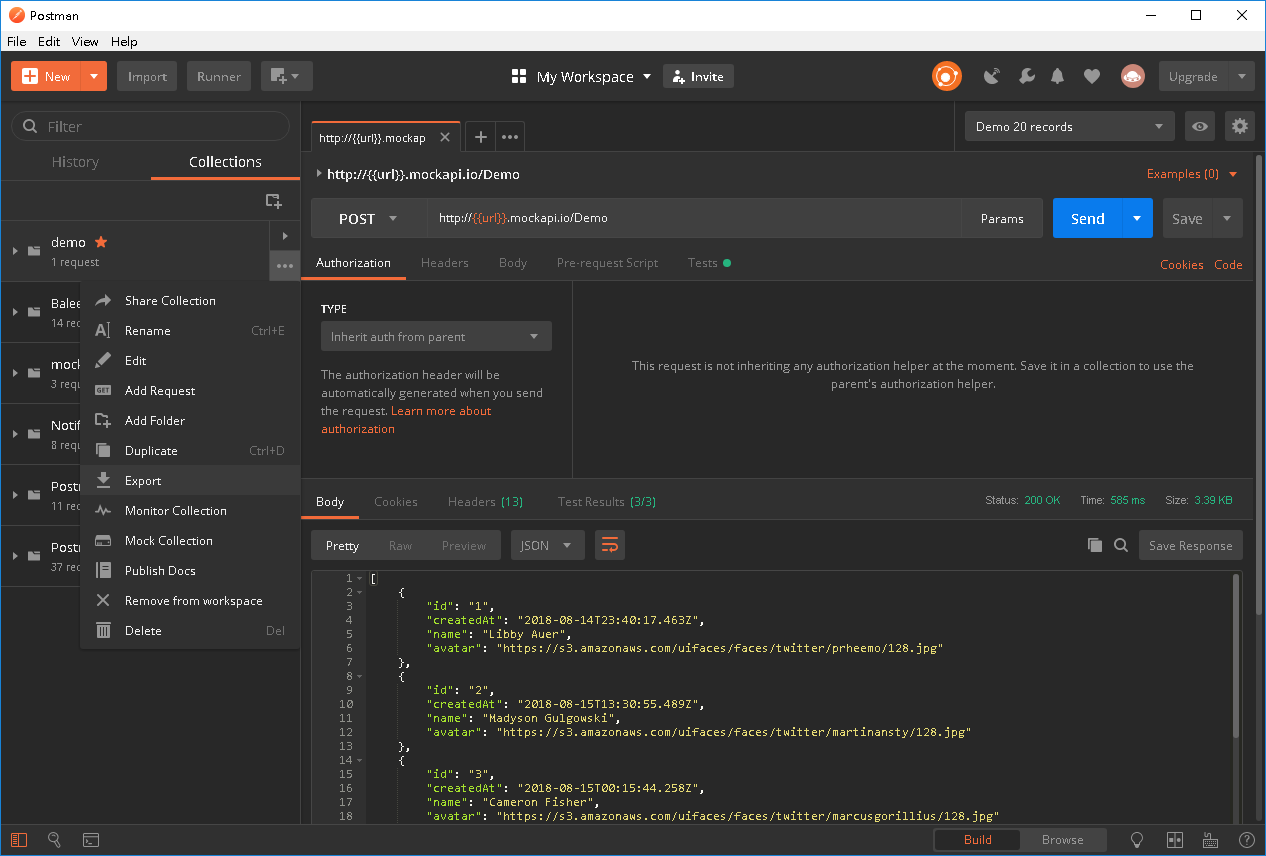Open the wrench settings icon
The height and width of the screenshot is (856, 1266).
pos(1026,76)
